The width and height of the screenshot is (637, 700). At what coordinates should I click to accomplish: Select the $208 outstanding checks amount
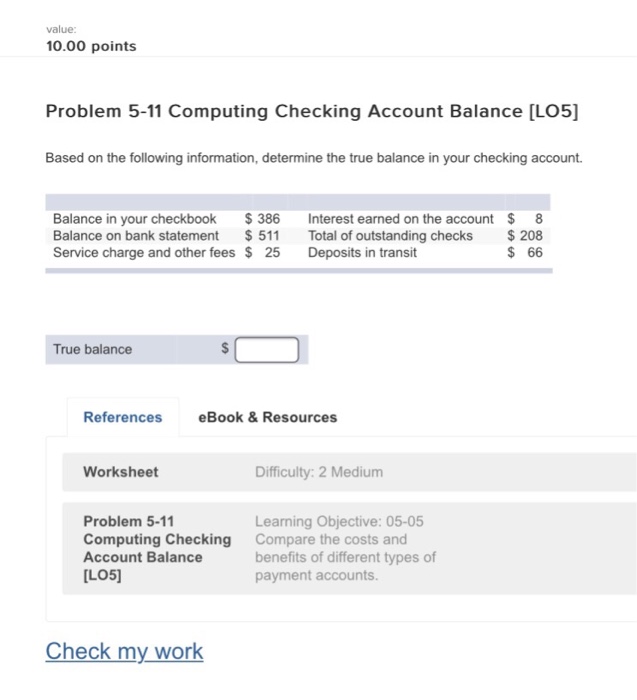[525, 235]
